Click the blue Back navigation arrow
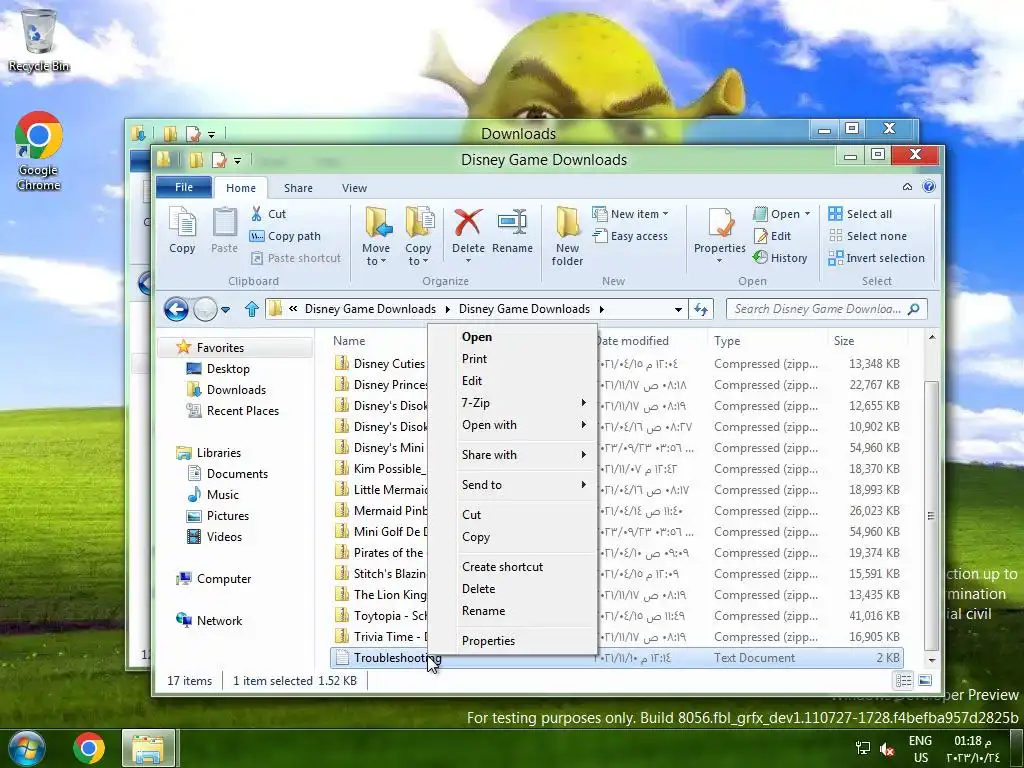The width and height of the screenshot is (1024, 768). click(x=176, y=309)
